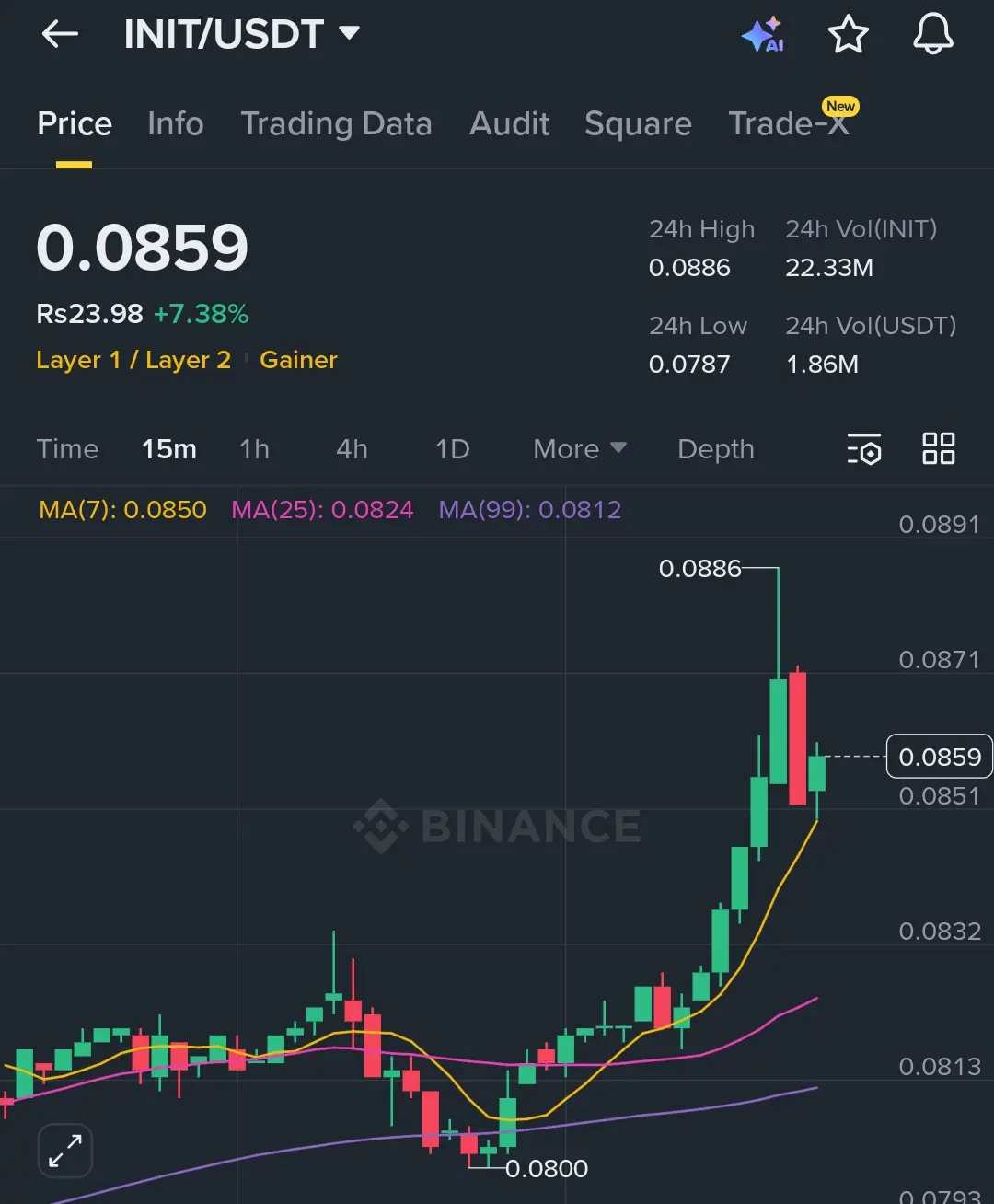Add INIT/USDT to favorites with star
Viewport: 994px width, 1204px height.
pos(848,35)
